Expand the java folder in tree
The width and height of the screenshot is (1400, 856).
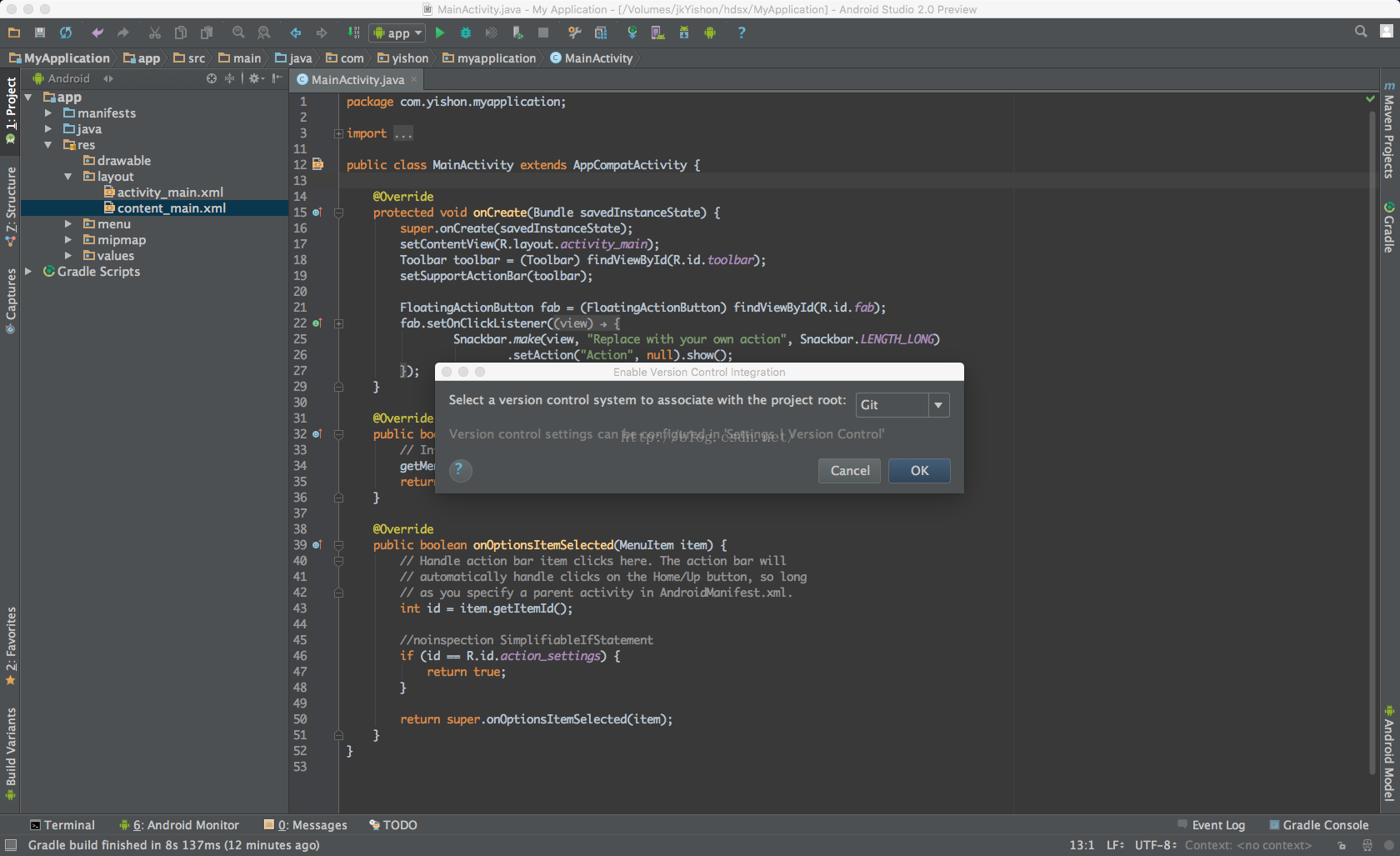click(48, 129)
